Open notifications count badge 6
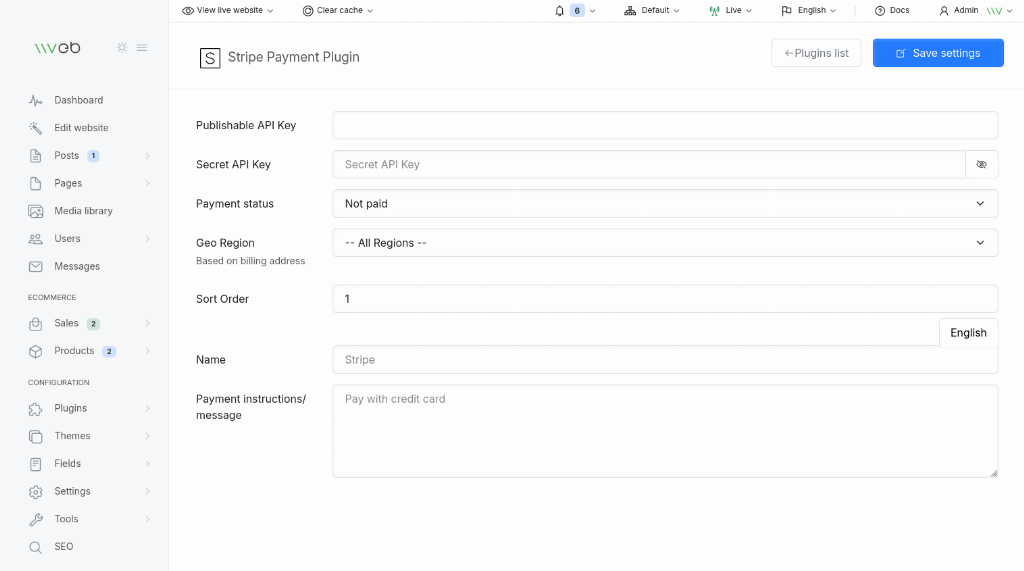1024x571 pixels. point(577,10)
